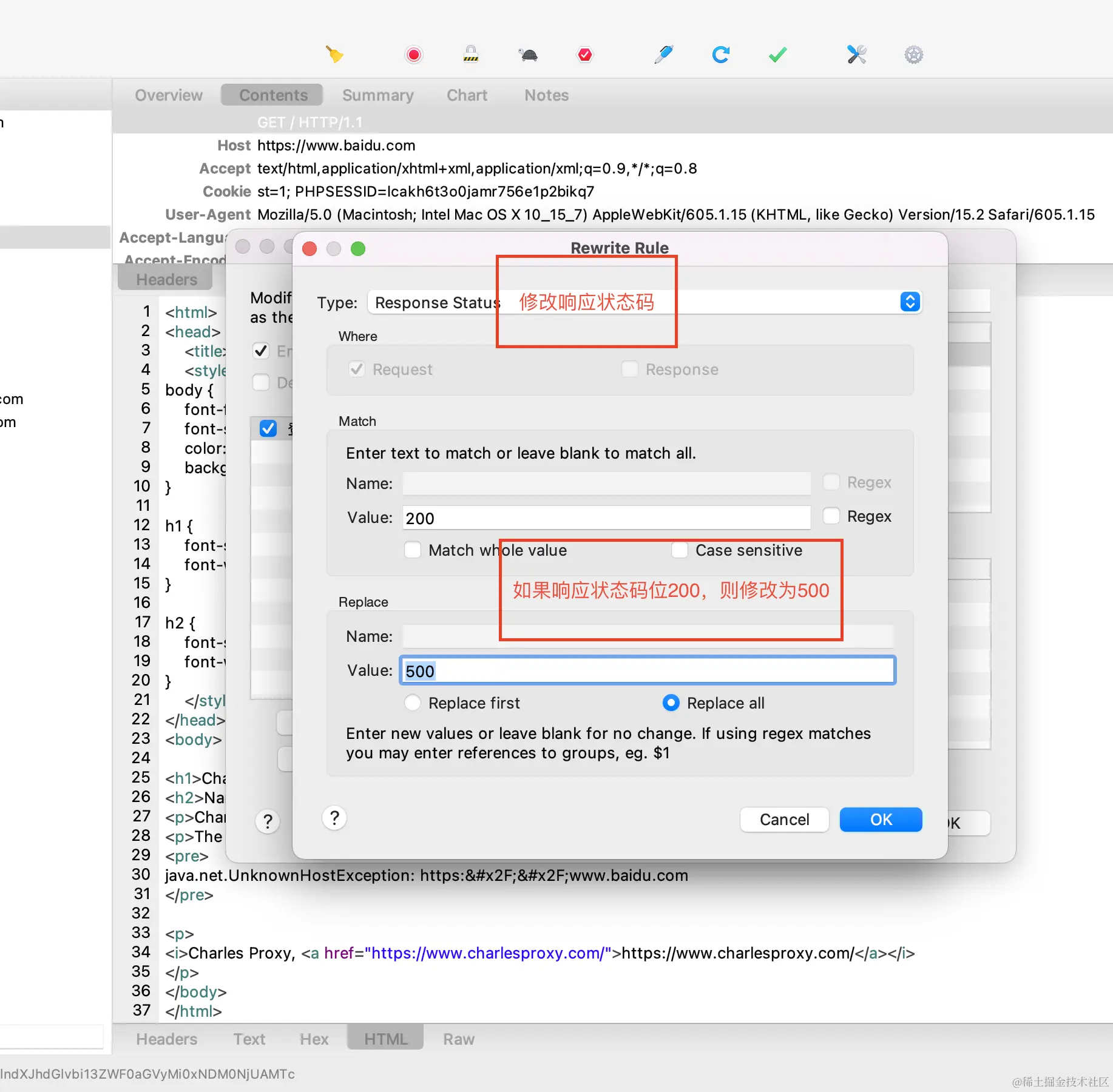Switch to the Contents tab
This screenshot has height=1092, width=1113.
[x=272, y=95]
